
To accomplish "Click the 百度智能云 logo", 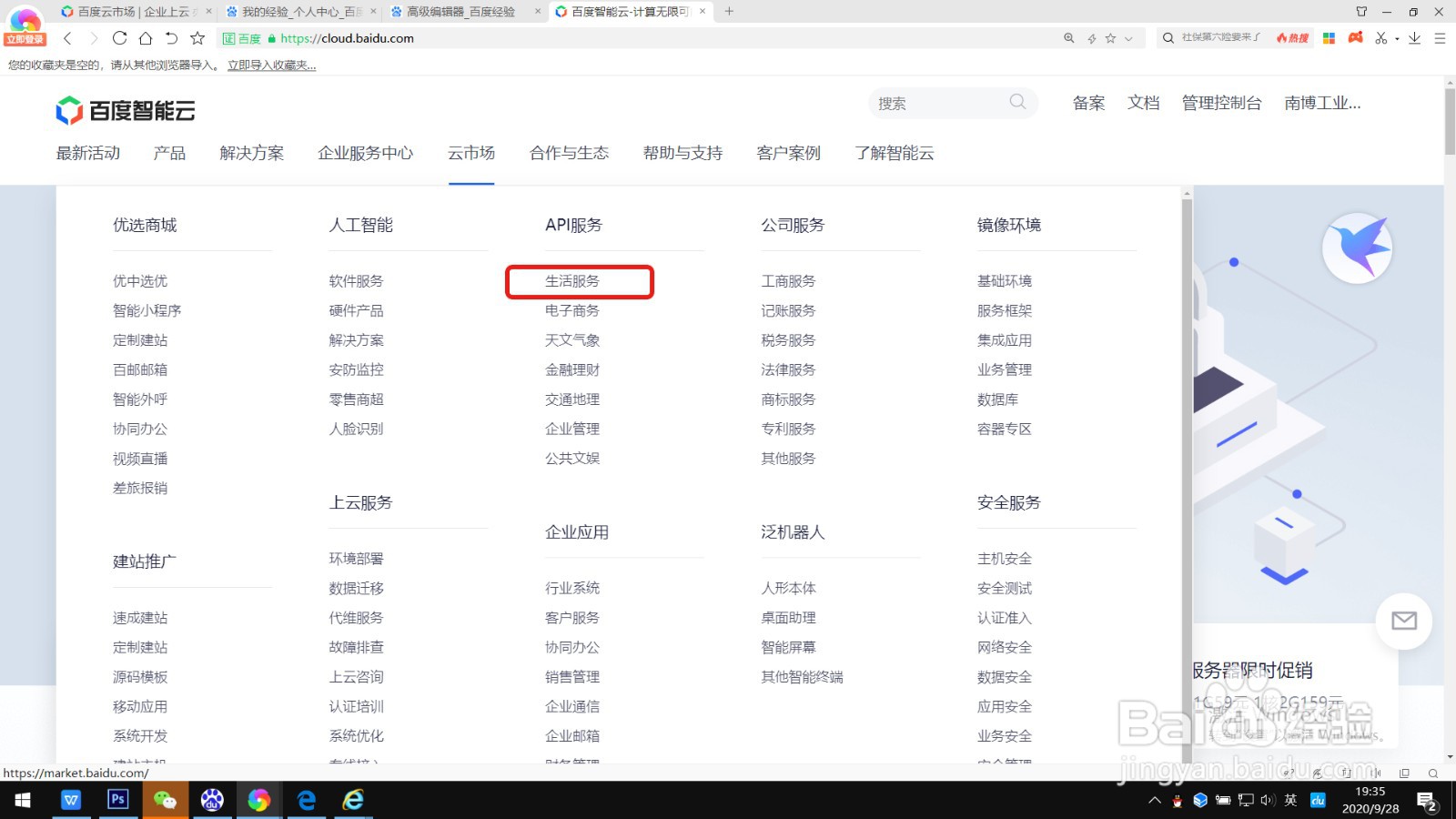I will pos(126,111).
